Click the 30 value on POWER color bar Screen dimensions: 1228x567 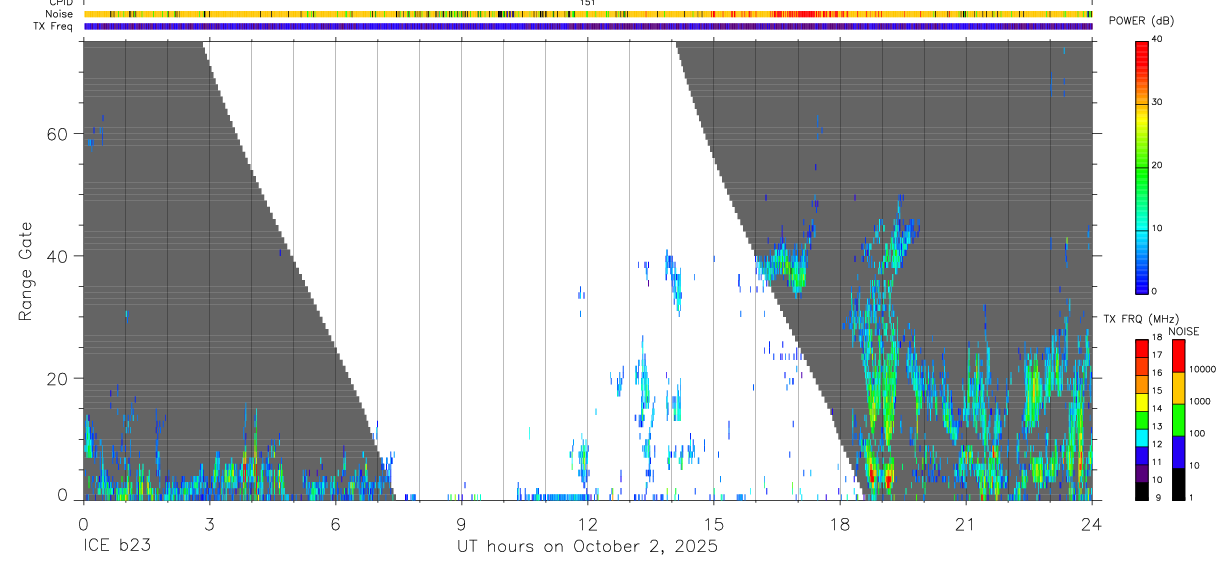(x=1157, y=103)
